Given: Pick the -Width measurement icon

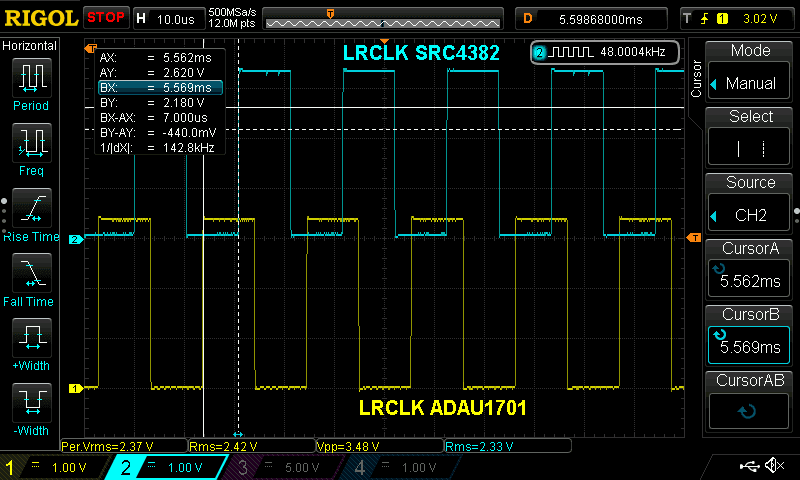Looking at the screenshot, I should click(x=31, y=403).
